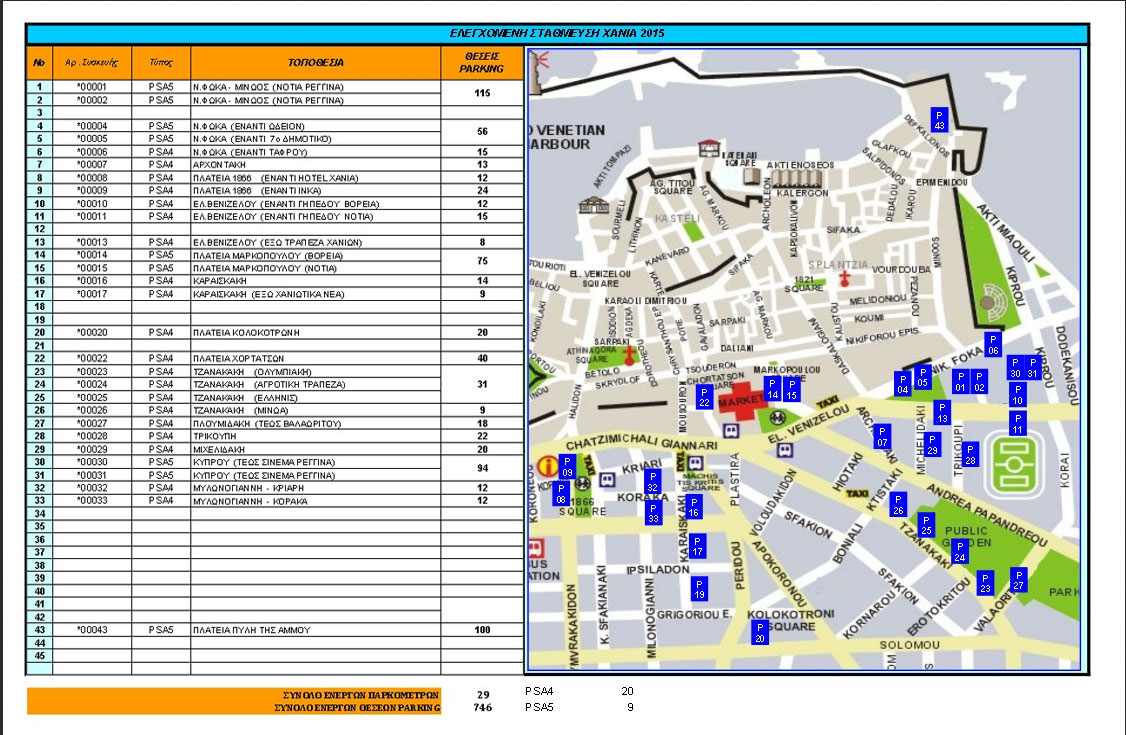Click the 'ΠΛΑΤΕΙΑ ΠΥΛΗ ΤΗΣ ΑΜΜΟΥ' location cell
The height and width of the screenshot is (735, 1126).
pos(315,630)
